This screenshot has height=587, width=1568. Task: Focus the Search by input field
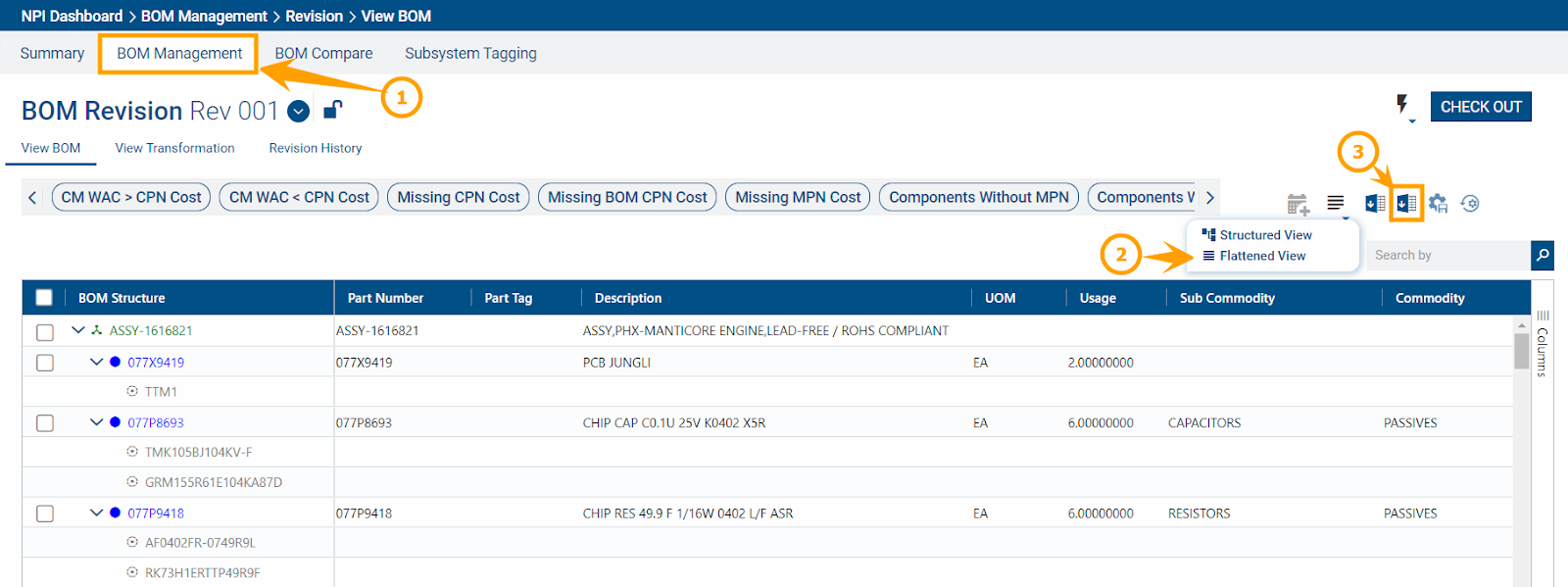click(1446, 255)
